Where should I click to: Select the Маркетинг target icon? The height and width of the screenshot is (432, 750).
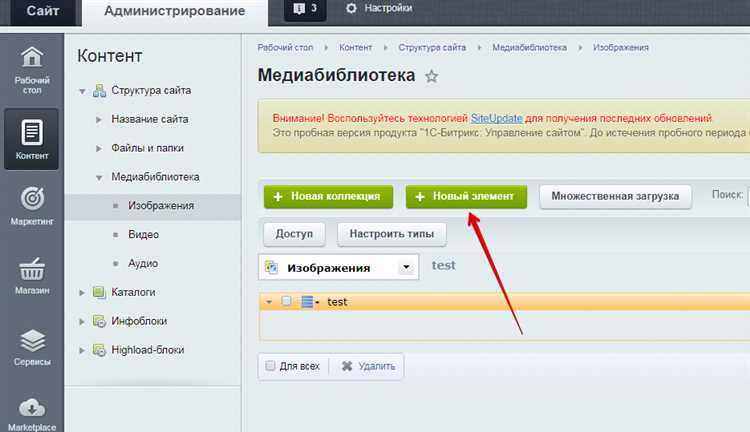32,198
